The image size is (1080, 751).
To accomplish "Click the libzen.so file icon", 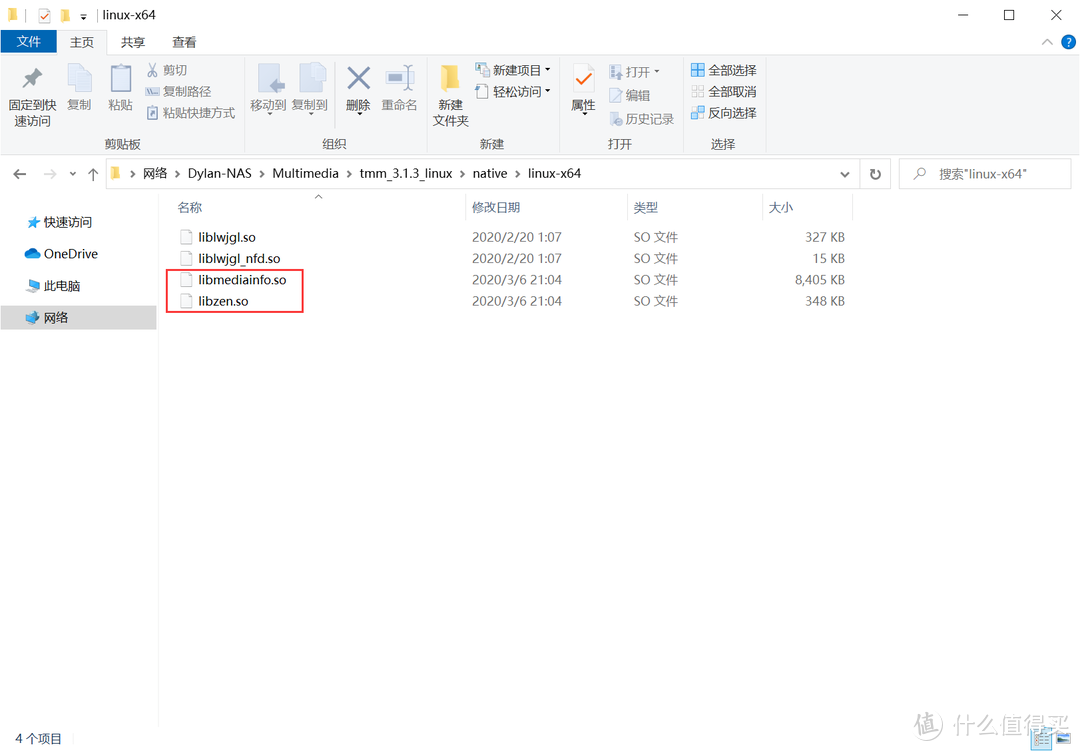I will point(185,301).
